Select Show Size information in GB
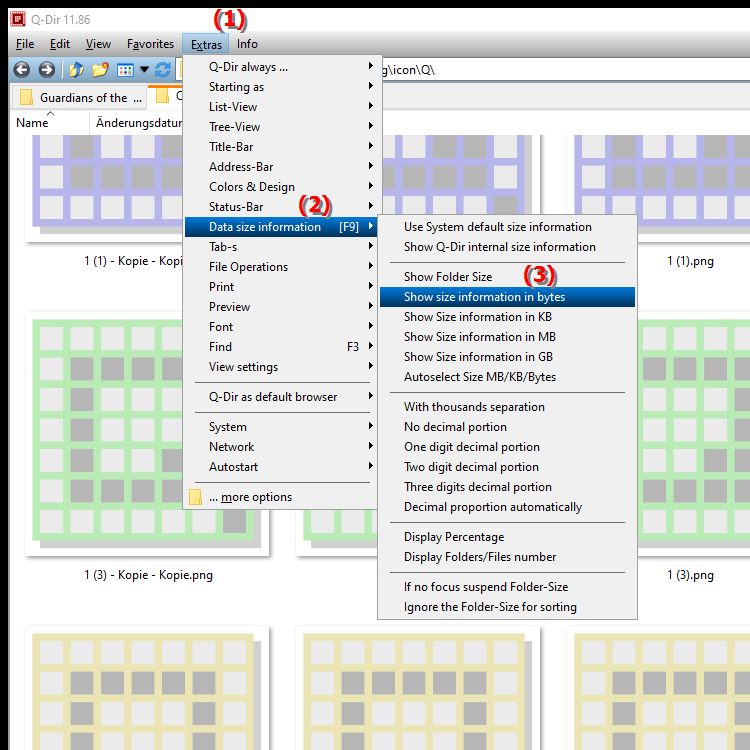Image resolution: width=750 pixels, height=750 pixels. 507,357
